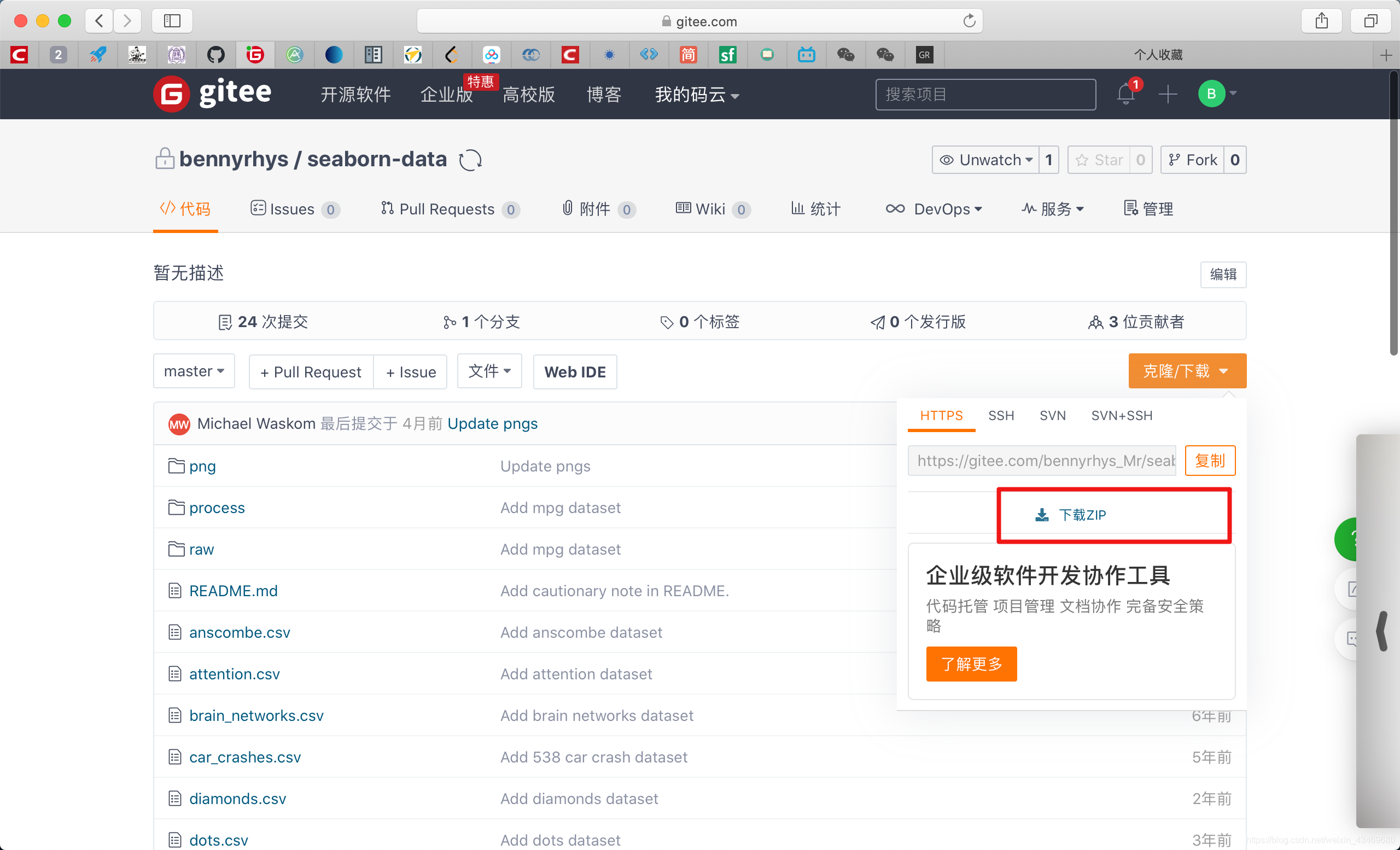Open 博客 blog in top navigation
This screenshot has width=1400, height=850.
603,94
